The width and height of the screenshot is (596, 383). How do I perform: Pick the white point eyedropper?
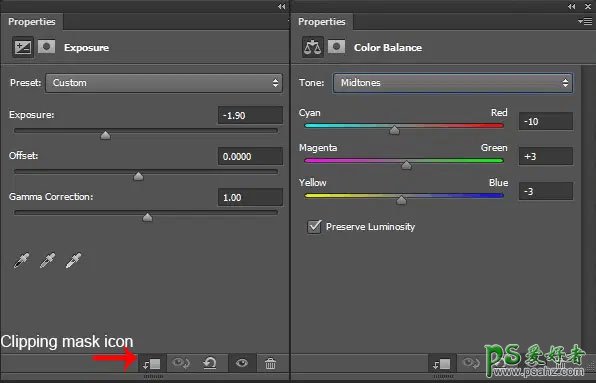73,261
